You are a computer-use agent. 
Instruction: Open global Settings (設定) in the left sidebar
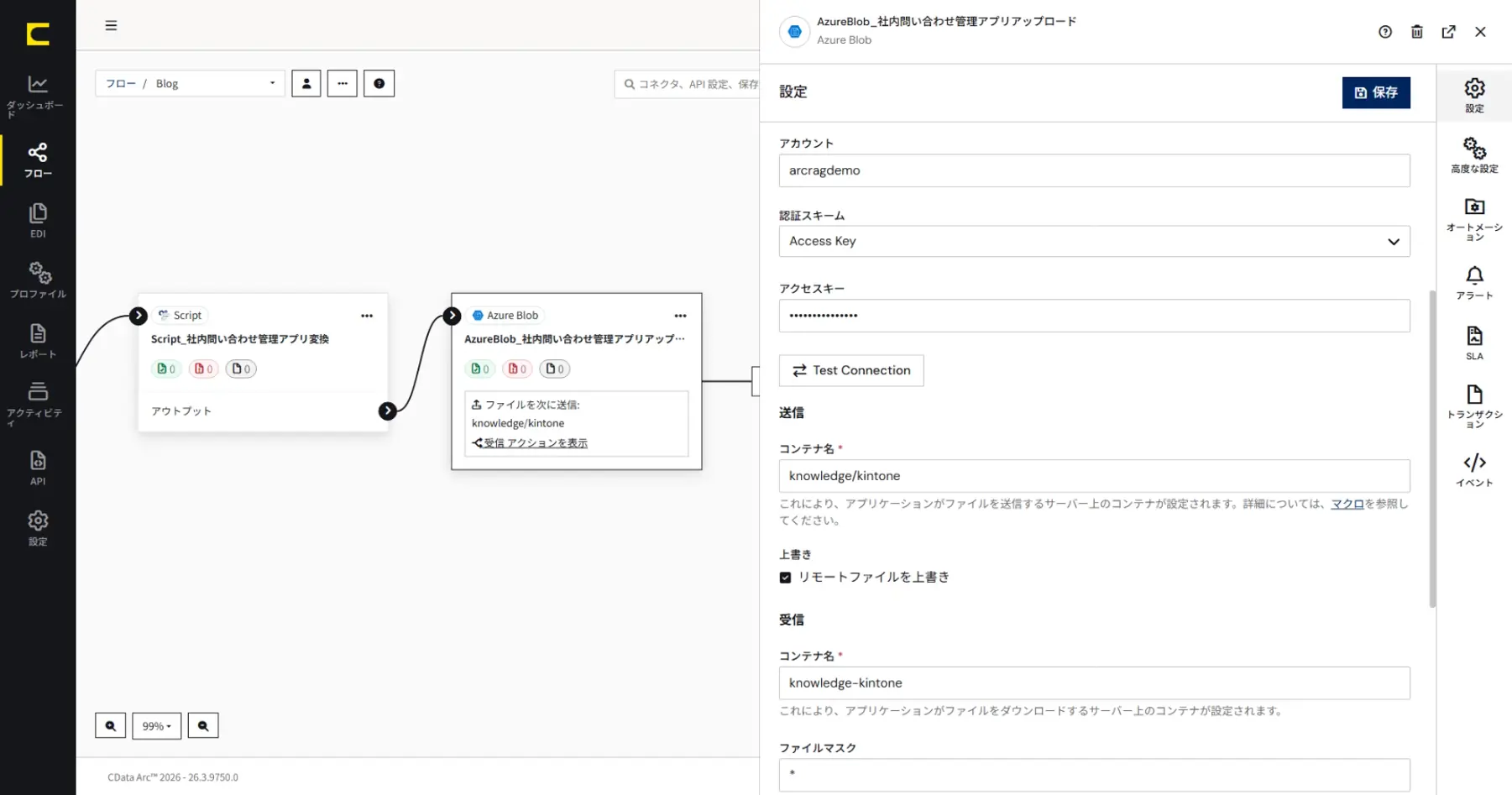(38, 529)
